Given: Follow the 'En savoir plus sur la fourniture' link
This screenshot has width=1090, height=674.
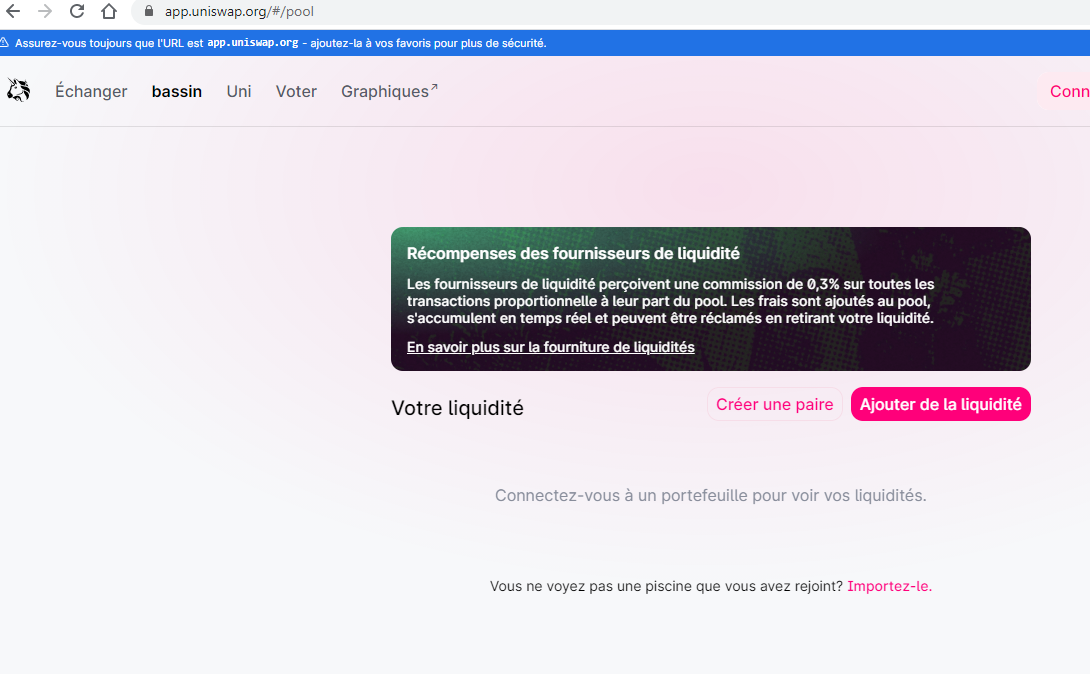Looking at the screenshot, I should (550, 347).
